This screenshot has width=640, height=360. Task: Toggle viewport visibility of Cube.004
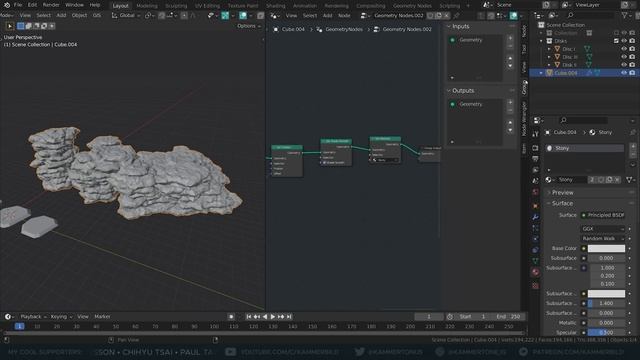(624, 73)
